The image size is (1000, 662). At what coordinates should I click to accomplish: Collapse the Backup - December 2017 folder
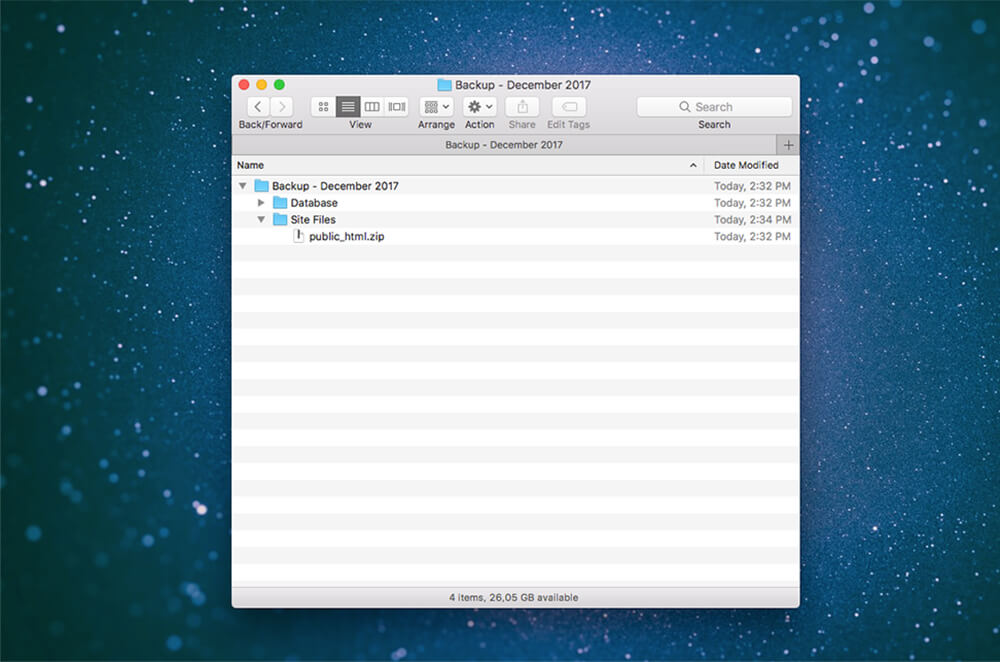[242, 186]
